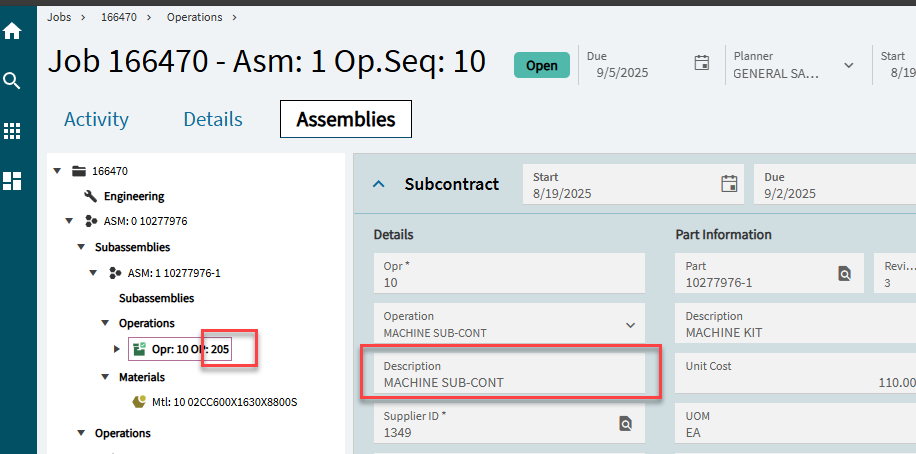Expand Opr: 10 operation tree node
The height and width of the screenshot is (454, 916).
(117, 349)
